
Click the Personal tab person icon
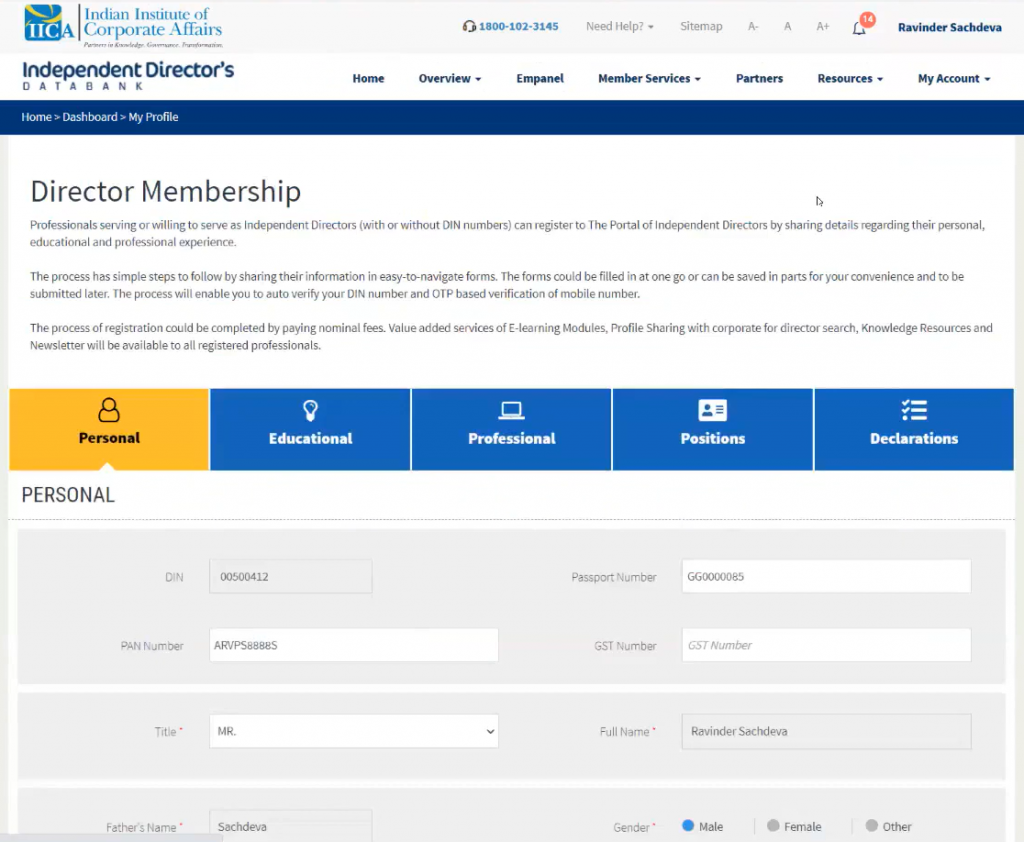[x=109, y=410]
